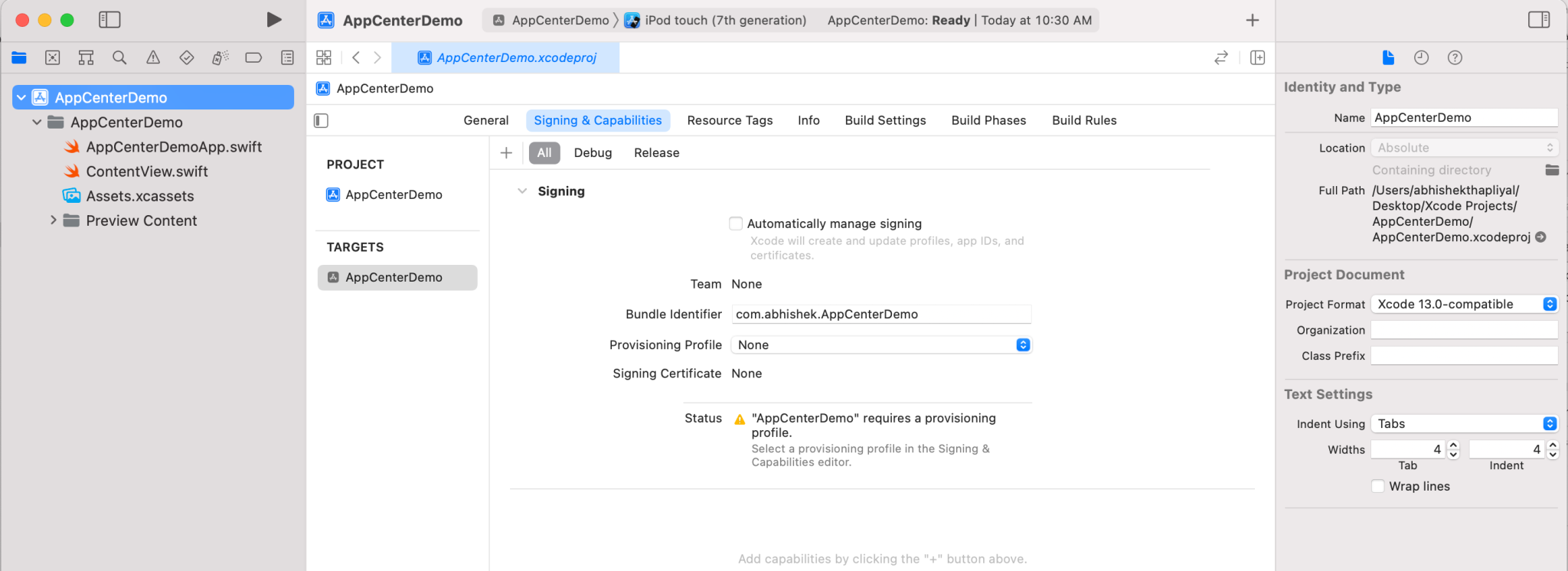Screen dimensions: 1568x571
Task: Open the Find navigator magnifier icon
Action: pos(119,57)
